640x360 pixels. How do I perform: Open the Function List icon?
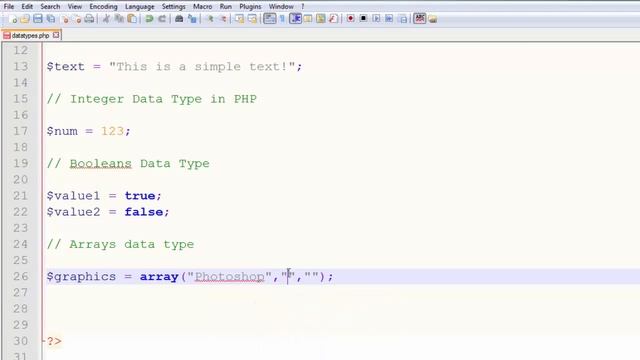coord(333,19)
